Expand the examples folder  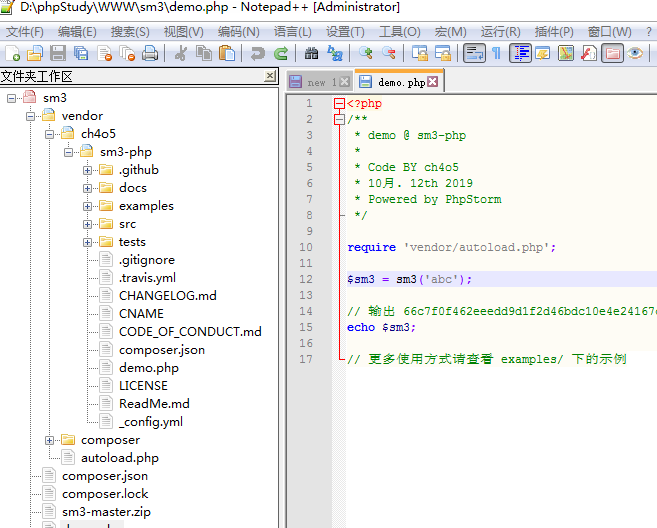coord(87,207)
